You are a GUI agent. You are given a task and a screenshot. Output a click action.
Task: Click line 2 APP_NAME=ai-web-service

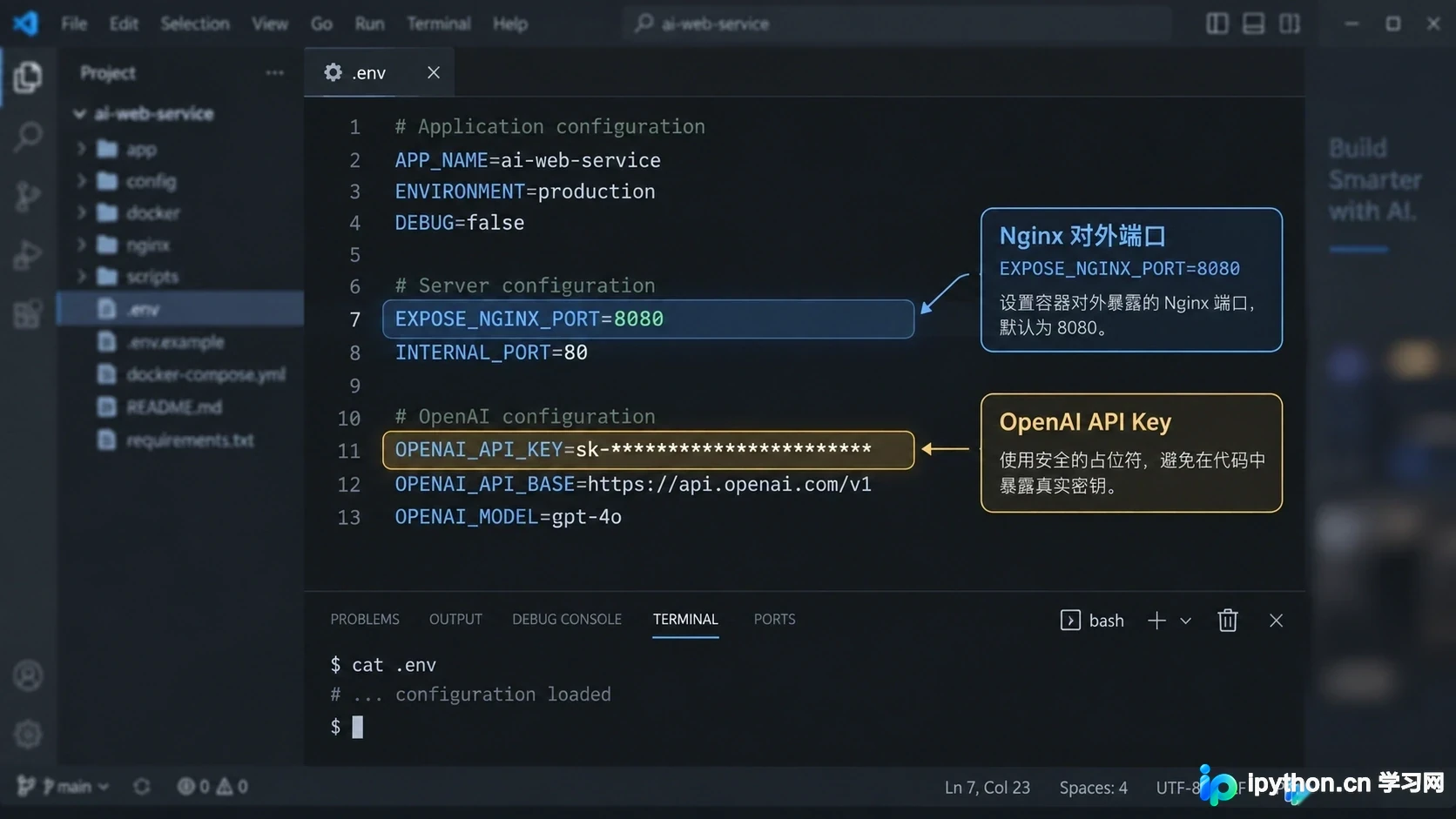tap(528, 160)
